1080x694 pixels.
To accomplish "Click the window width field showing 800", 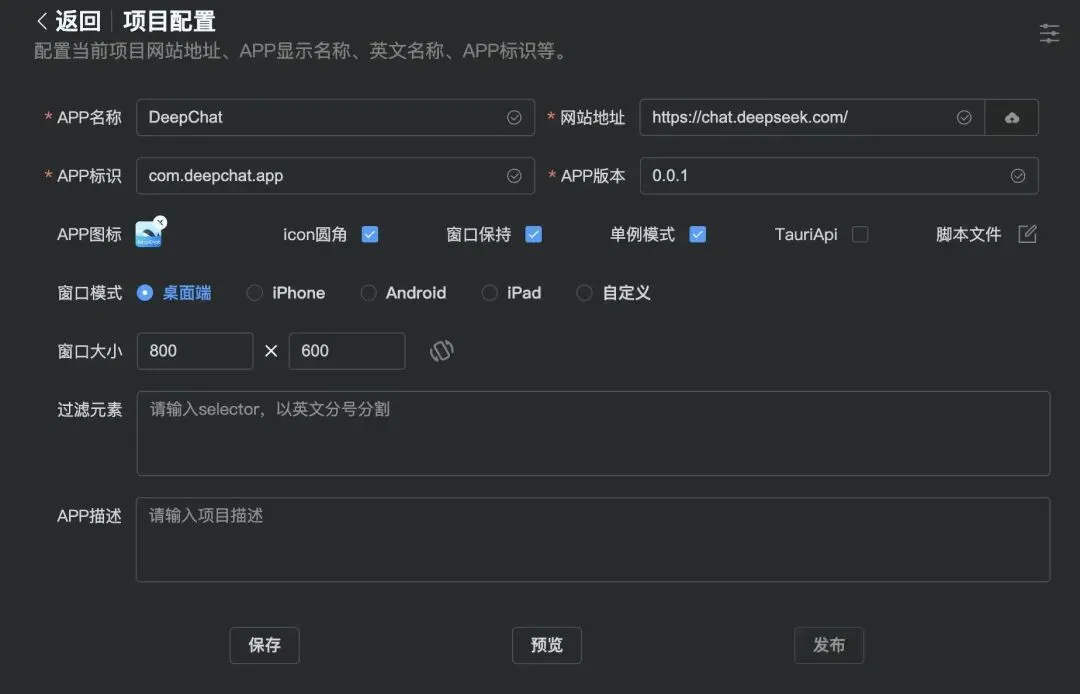I will tap(195, 351).
